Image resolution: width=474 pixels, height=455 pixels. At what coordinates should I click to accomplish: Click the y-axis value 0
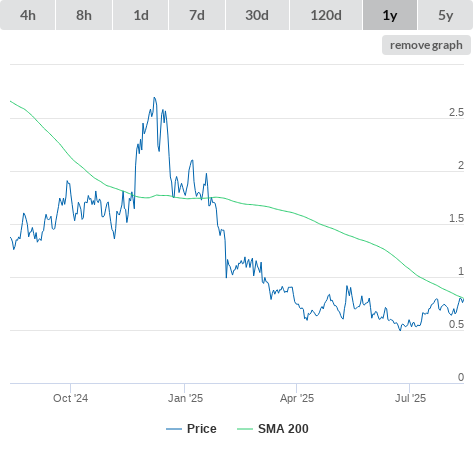click(x=461, y=377)
